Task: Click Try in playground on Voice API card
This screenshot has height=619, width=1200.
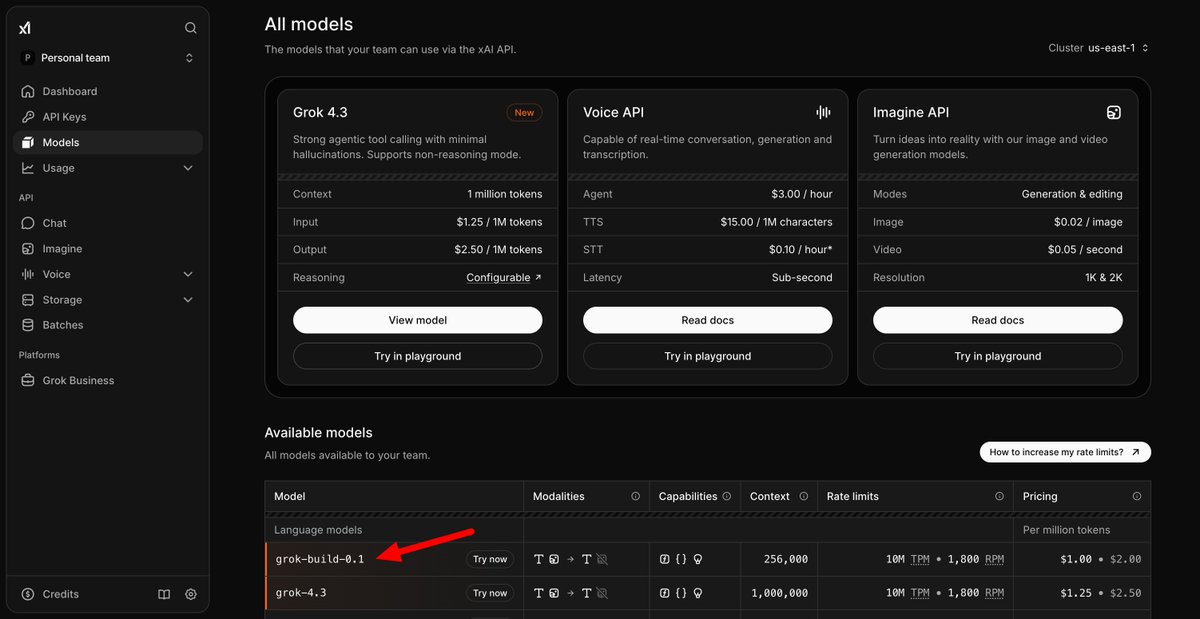Action: [707, 356]
